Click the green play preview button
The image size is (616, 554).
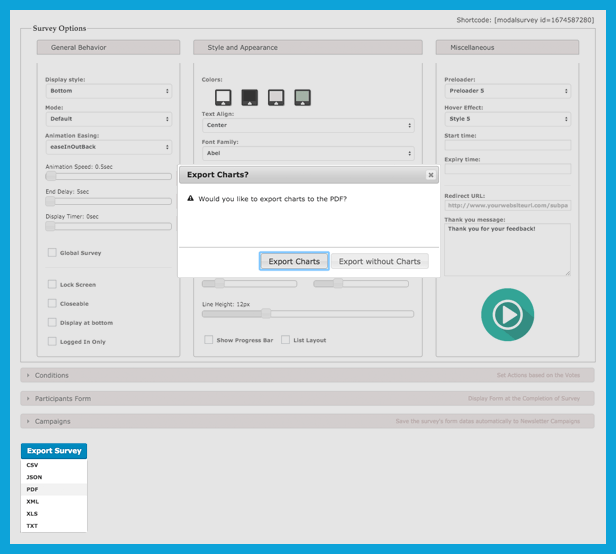[x=507, y=315]
